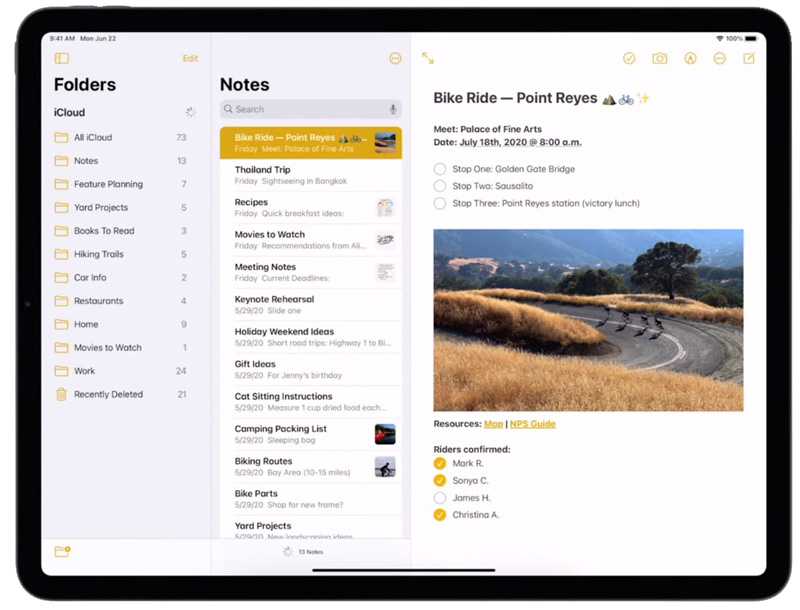Uncheck rider Sonya C.
This screenshot has height=610, width=800.
pos(440,480)
